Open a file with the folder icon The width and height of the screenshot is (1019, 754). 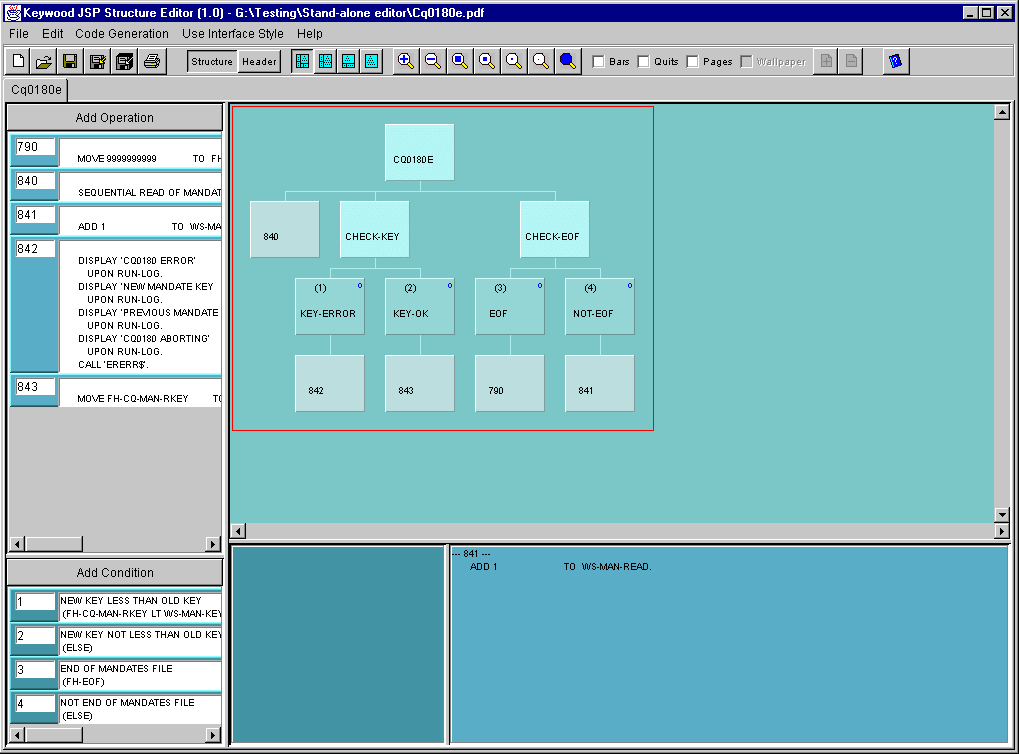coord(44,62)
